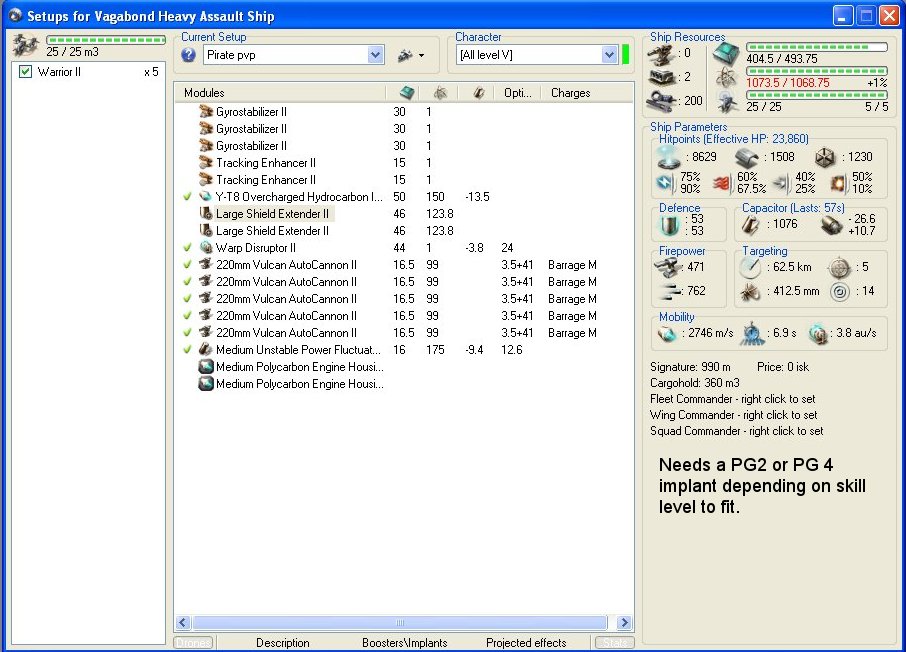Click the armor hitpoints icon showing 1508
906x652 pixels.
(x=746, y=157)
